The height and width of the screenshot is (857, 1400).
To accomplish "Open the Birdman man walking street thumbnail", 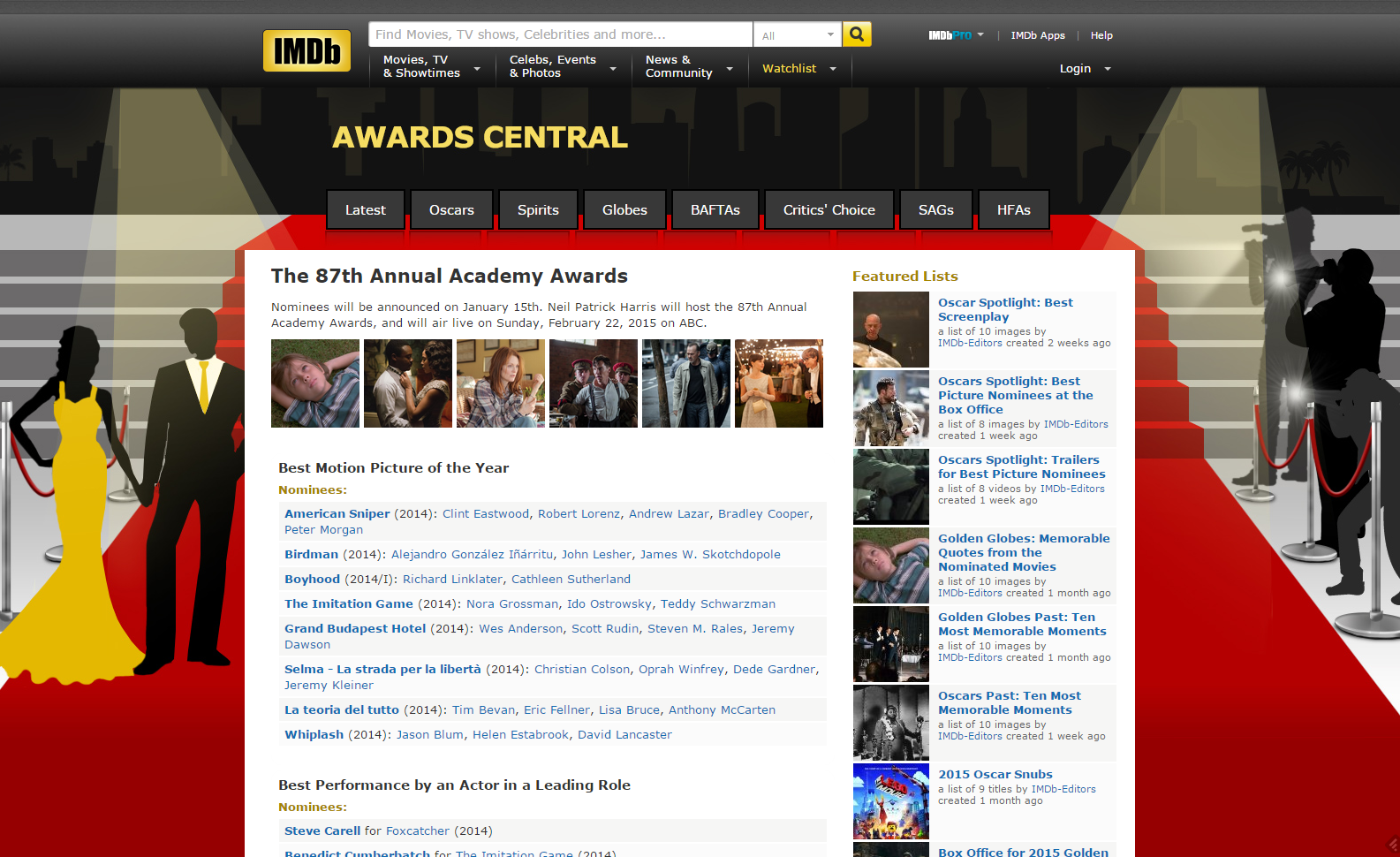I will click(686, 383).
